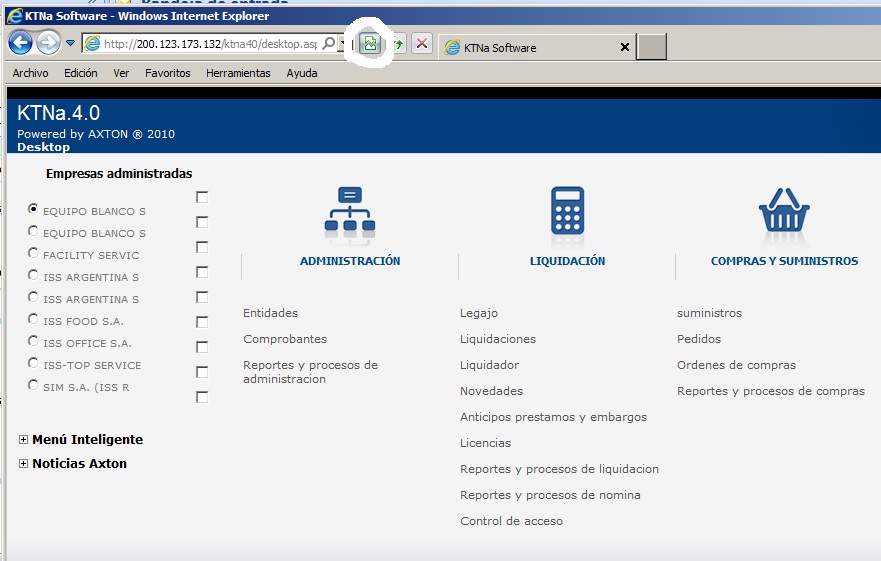The width and height of the screenshot is (881, 561).
Task: Open the recent pages dropdown arrow
Action: point(70,43)
